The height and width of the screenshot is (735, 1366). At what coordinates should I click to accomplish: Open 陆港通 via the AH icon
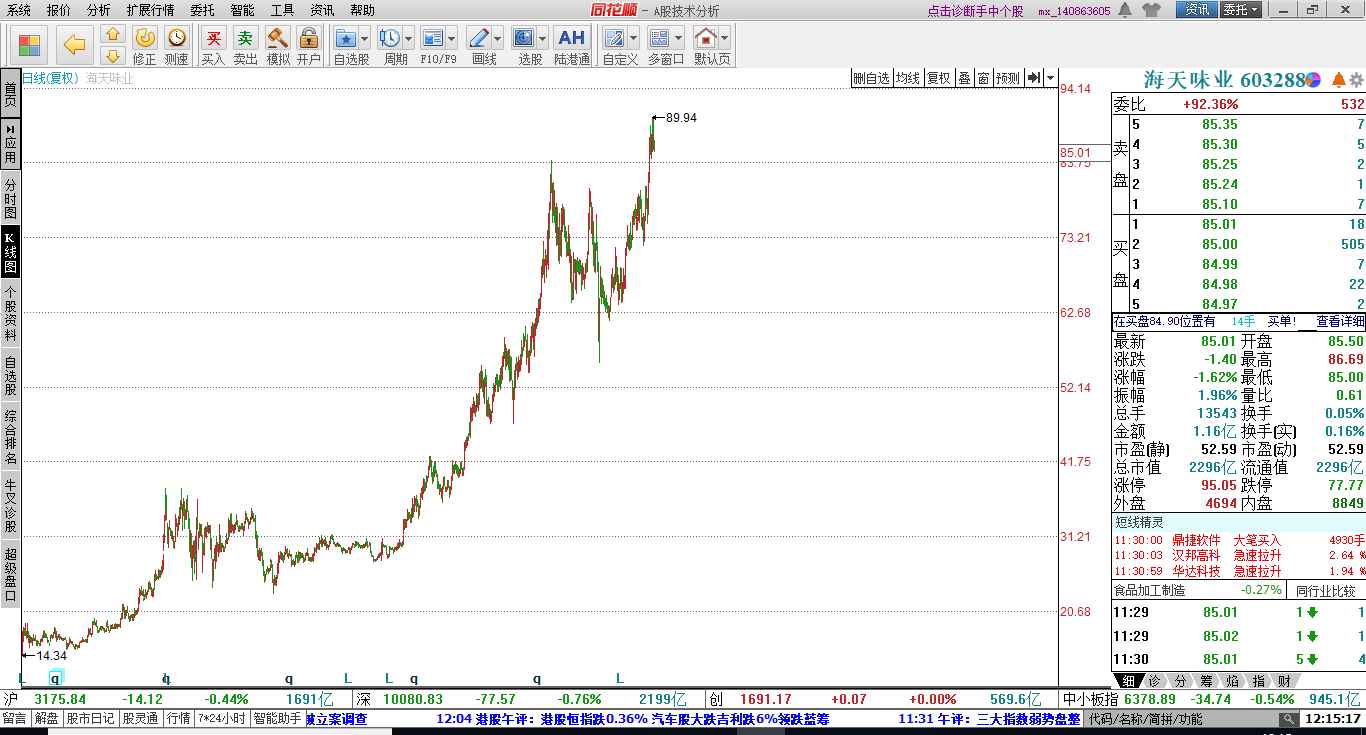point(571,39)
